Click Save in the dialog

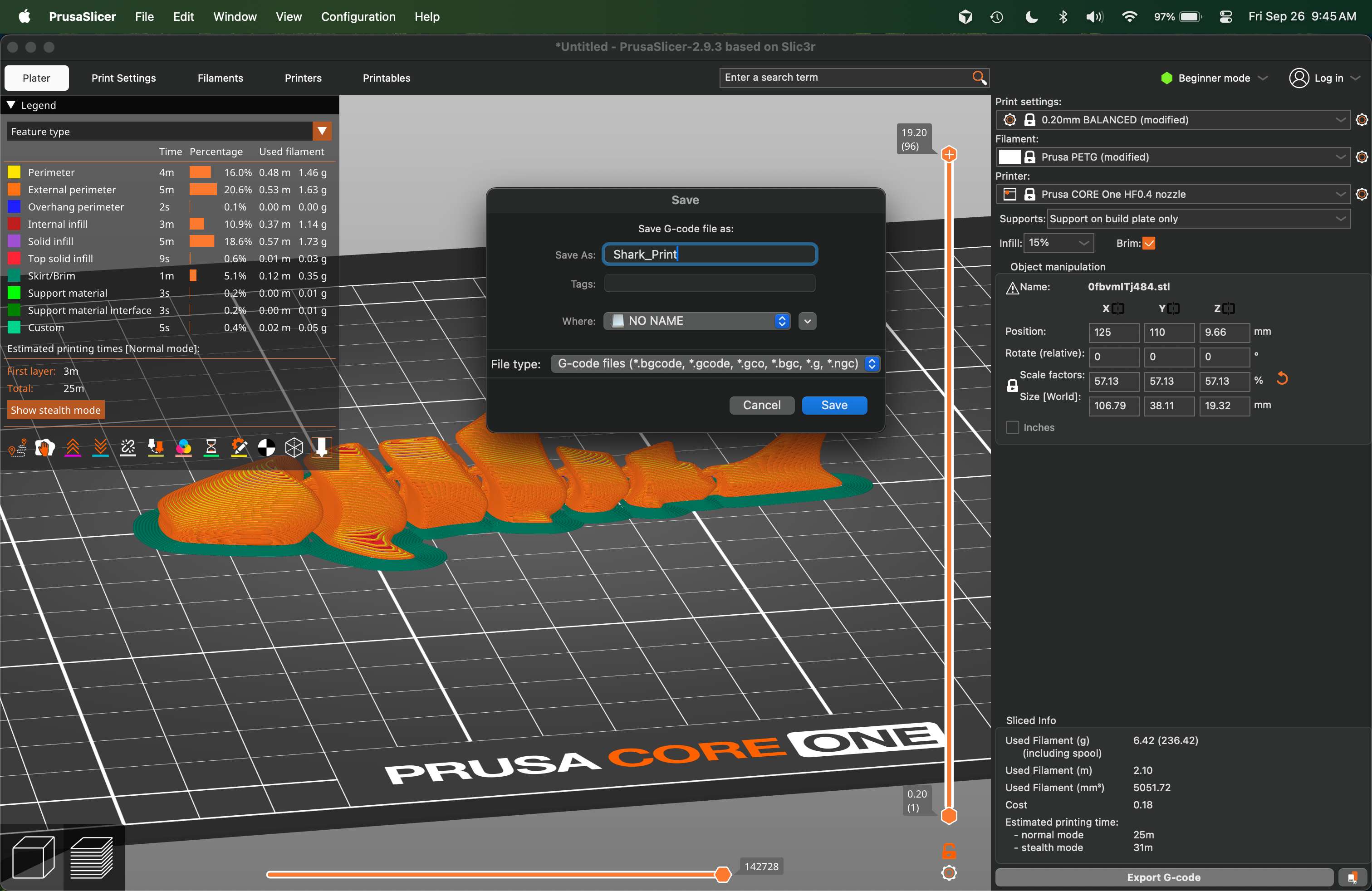pyautogui.click(x=833, y=405)
